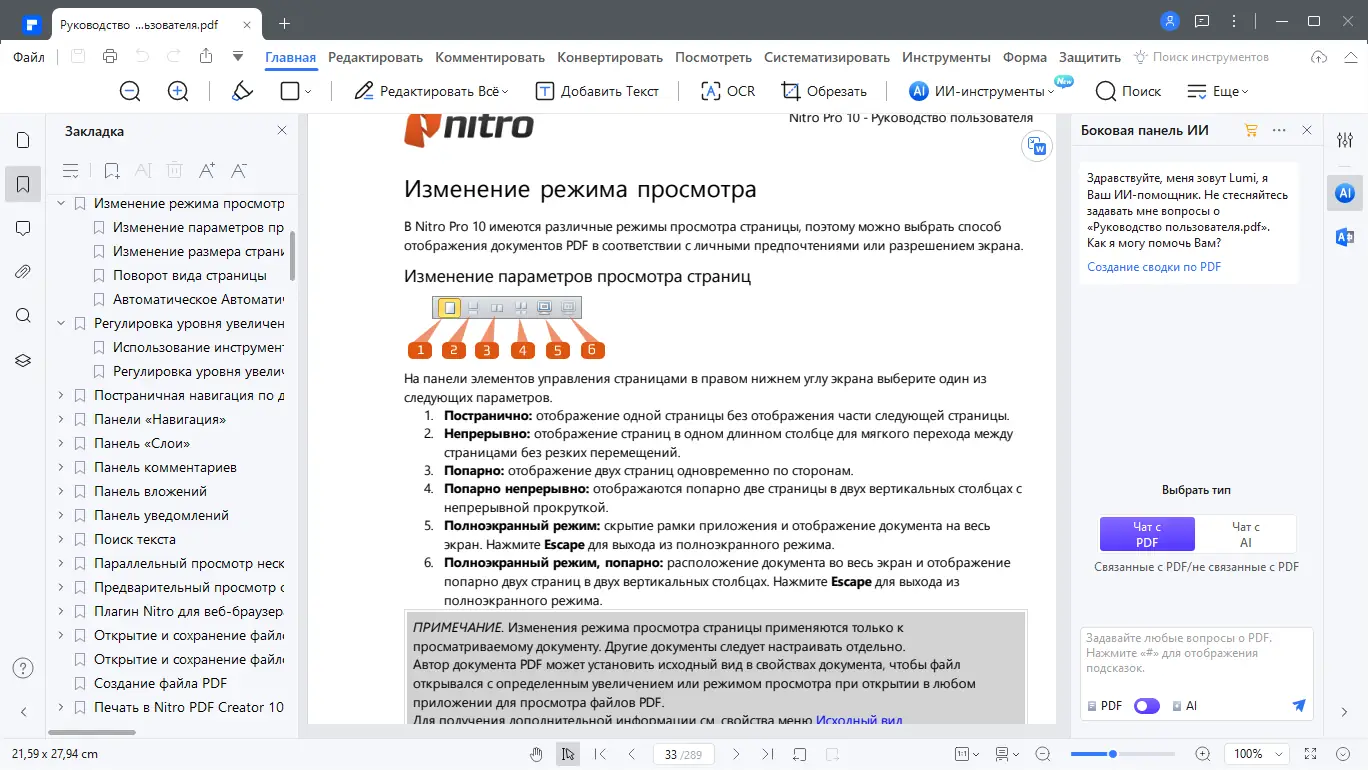Click the zoom in magnifier in the top toolbar
1368x770 pixels.
(x=178, y=91)
